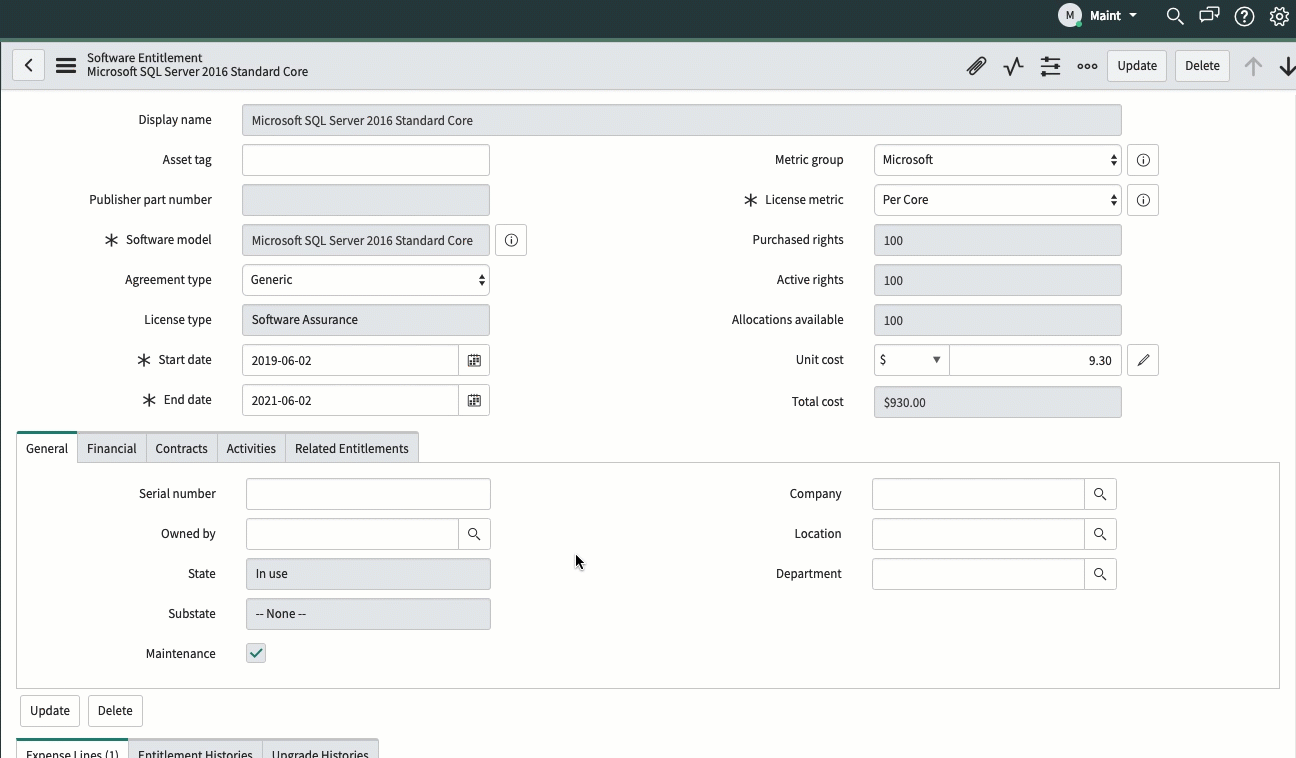The height and width of the screenshot is (758, 1296).
Task: Switch to the Activities tab
Action: tap(251, 448)
